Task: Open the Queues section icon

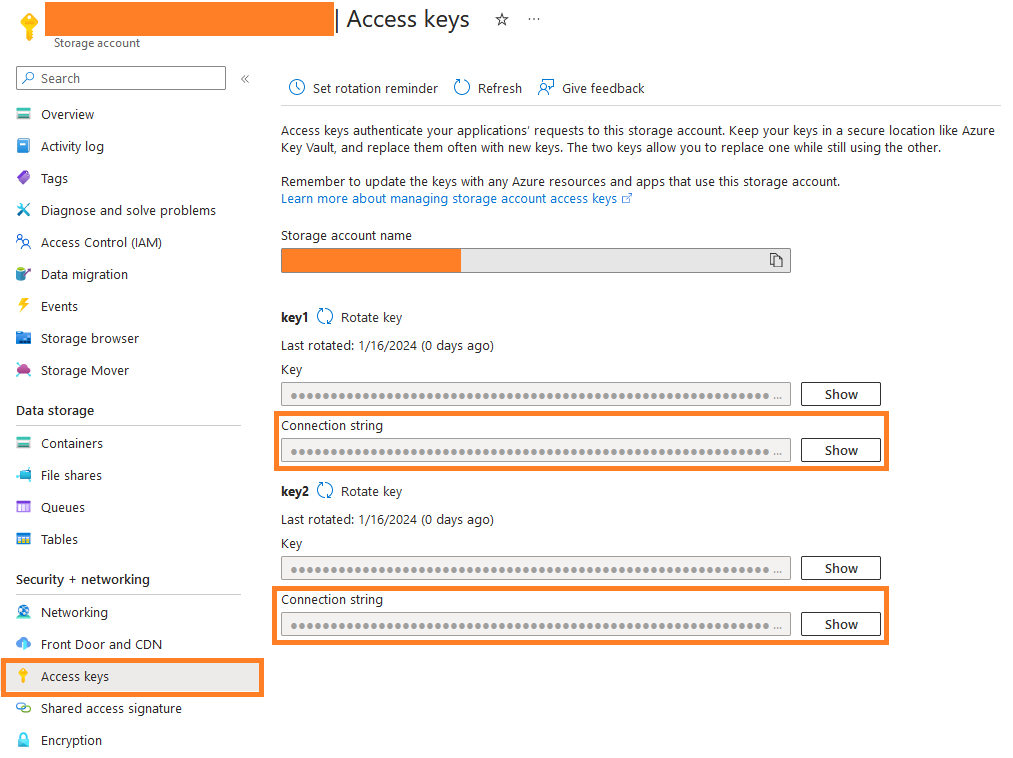Action: click(x=23, y=507)
